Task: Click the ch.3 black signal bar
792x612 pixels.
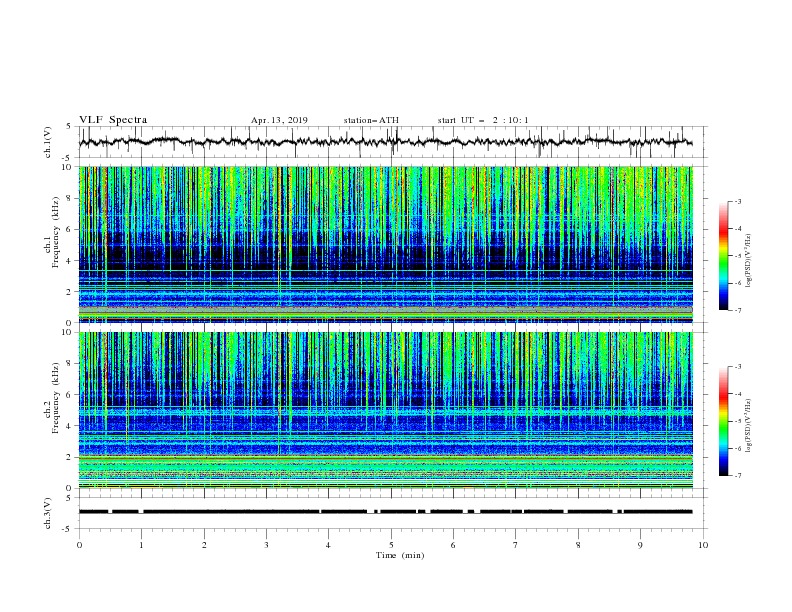Action: (385, 512)
